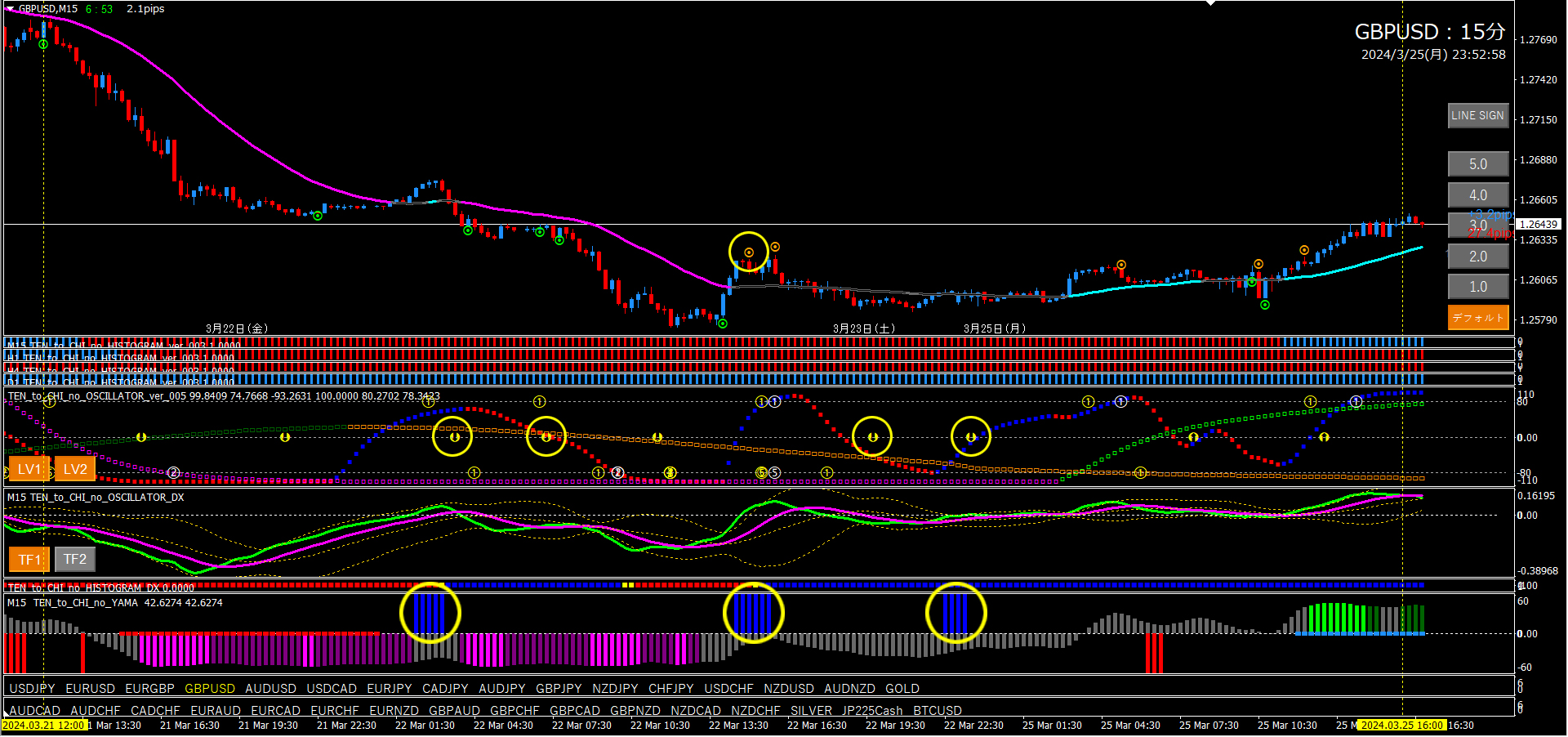Select the 2.0 level button

(x=1477, y=257)
